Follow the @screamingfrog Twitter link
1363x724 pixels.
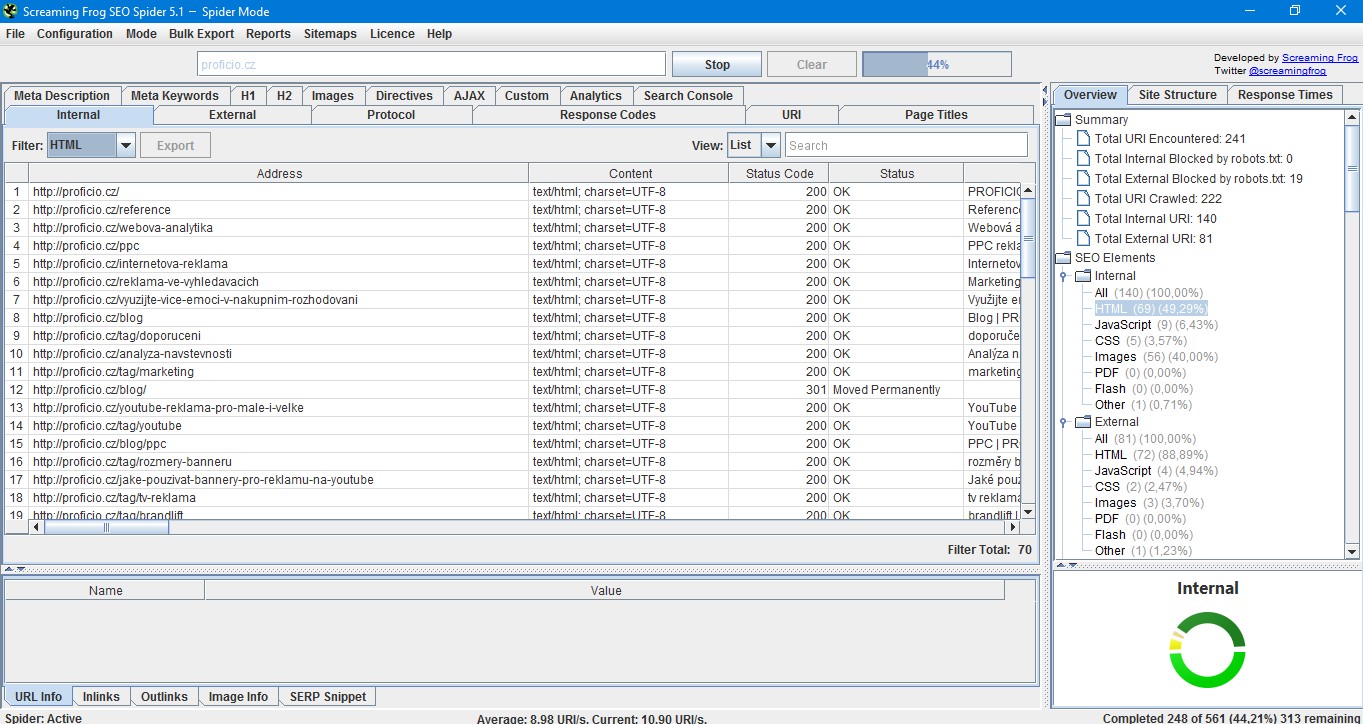(x=1288, y=71)
